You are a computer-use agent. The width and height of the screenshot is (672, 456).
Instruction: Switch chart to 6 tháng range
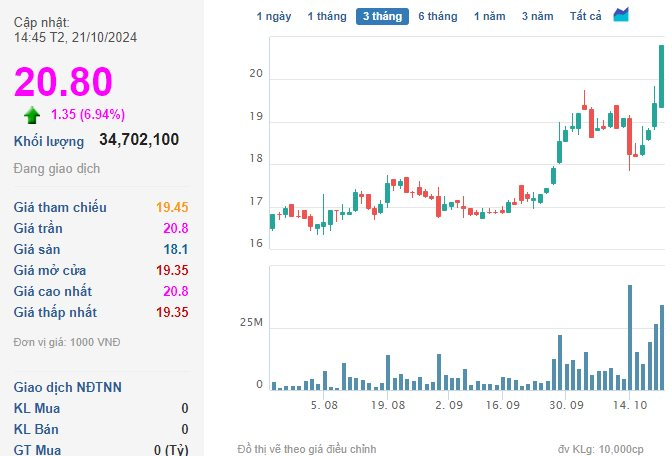point(438,16)
